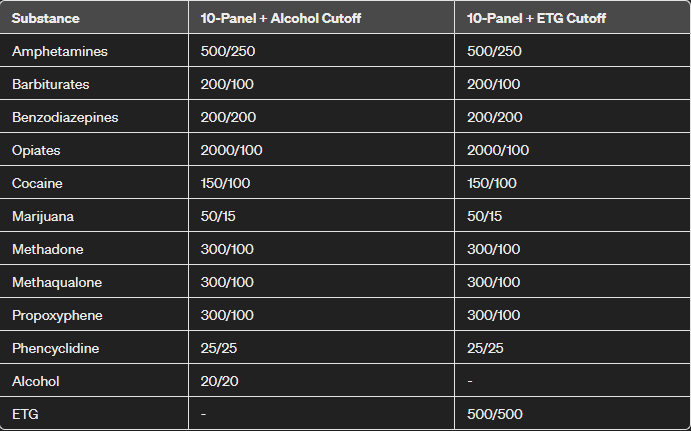Click the Methaqualone row label

coord(57,282)
